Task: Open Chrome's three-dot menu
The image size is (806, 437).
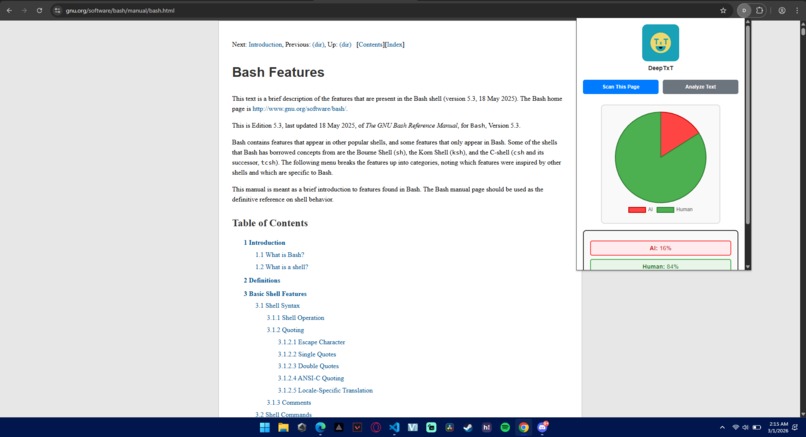Action: (x=797, y=10)
